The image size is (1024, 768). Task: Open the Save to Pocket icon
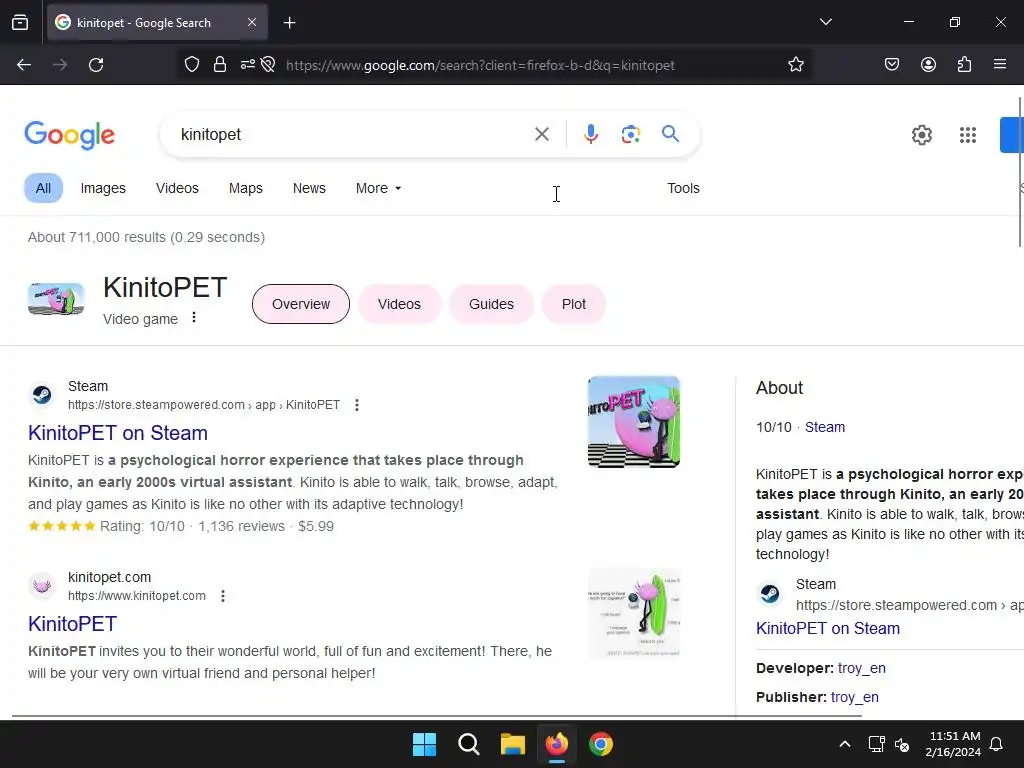[x=891, y=65]
